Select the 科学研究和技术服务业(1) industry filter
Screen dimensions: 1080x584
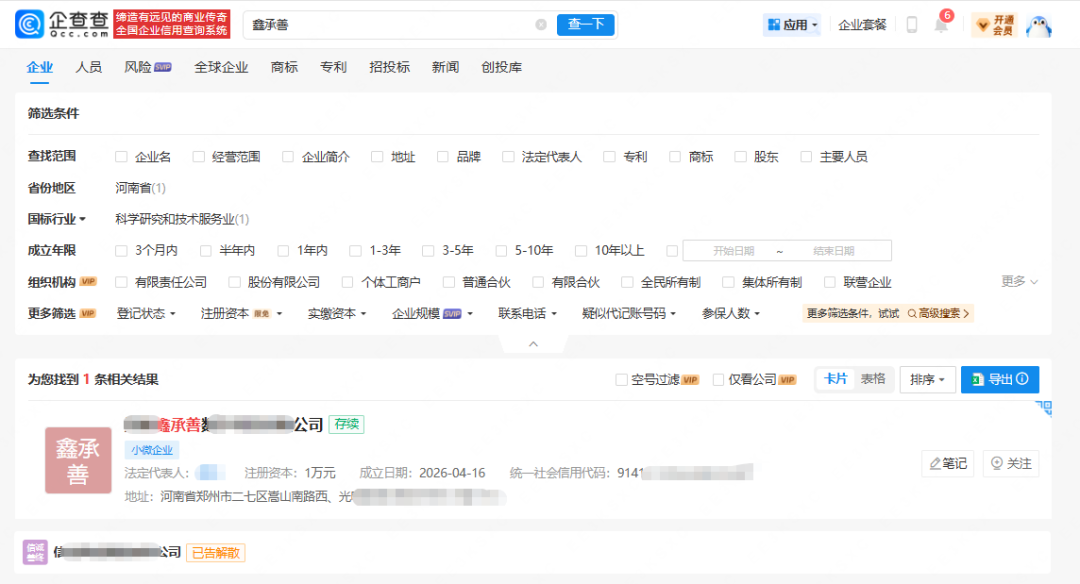pos(182,219)
